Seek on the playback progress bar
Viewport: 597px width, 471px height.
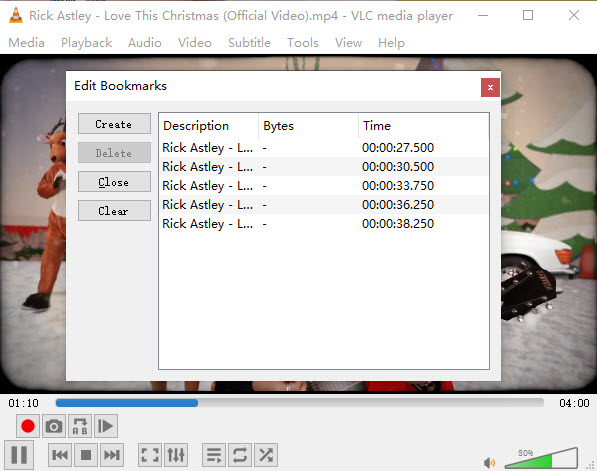[x=300, y=403]
